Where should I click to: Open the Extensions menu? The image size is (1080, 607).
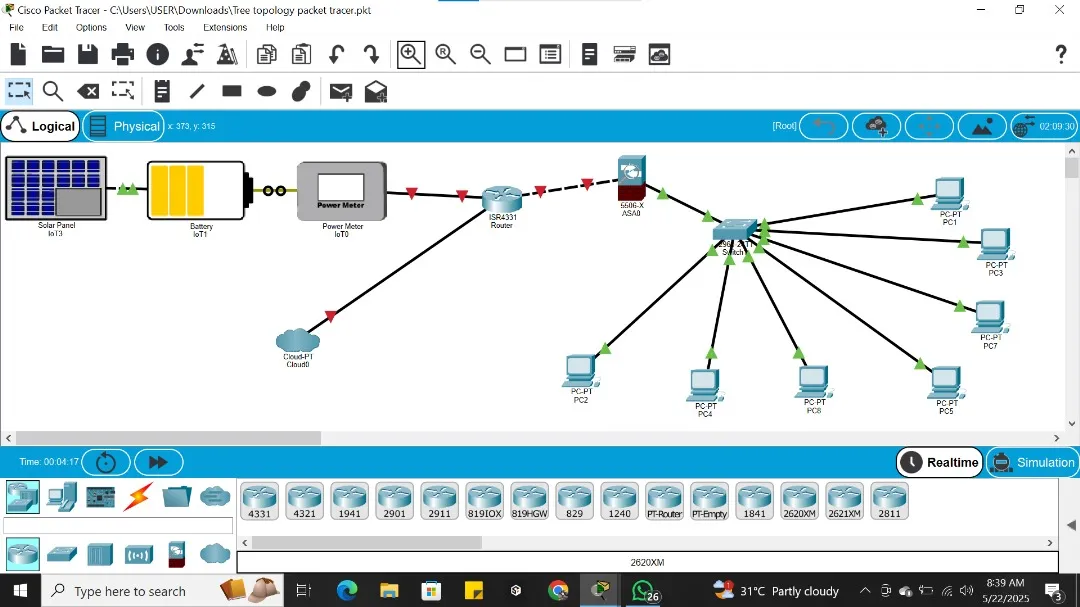point(225,28)
